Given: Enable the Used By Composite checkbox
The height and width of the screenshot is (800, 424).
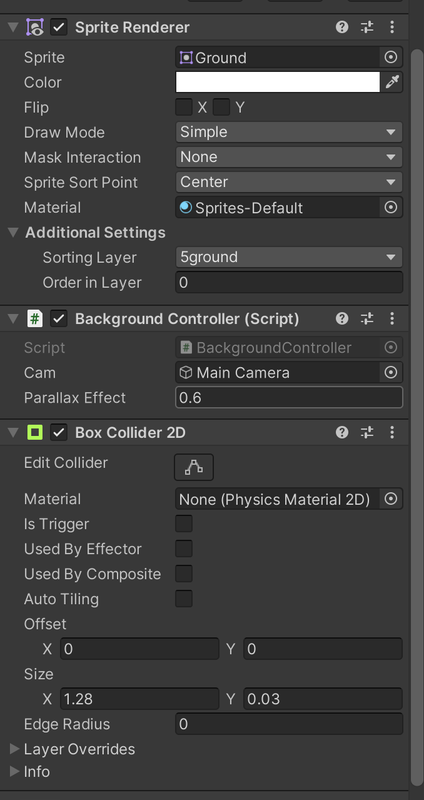Looking at the screenshot, I should tap(184, 574).
